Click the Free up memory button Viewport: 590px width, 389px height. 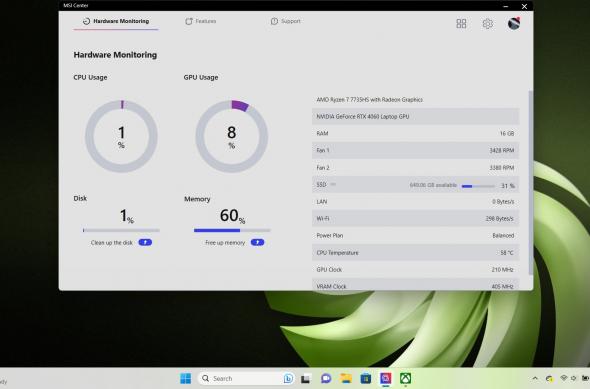click(257, 242)
